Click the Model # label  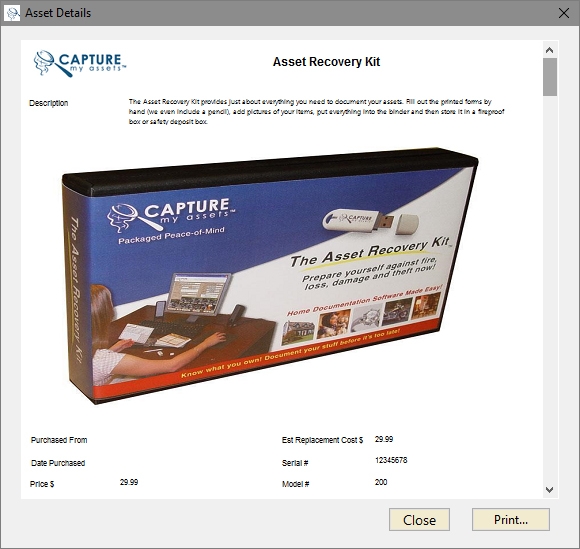[295, 484]
